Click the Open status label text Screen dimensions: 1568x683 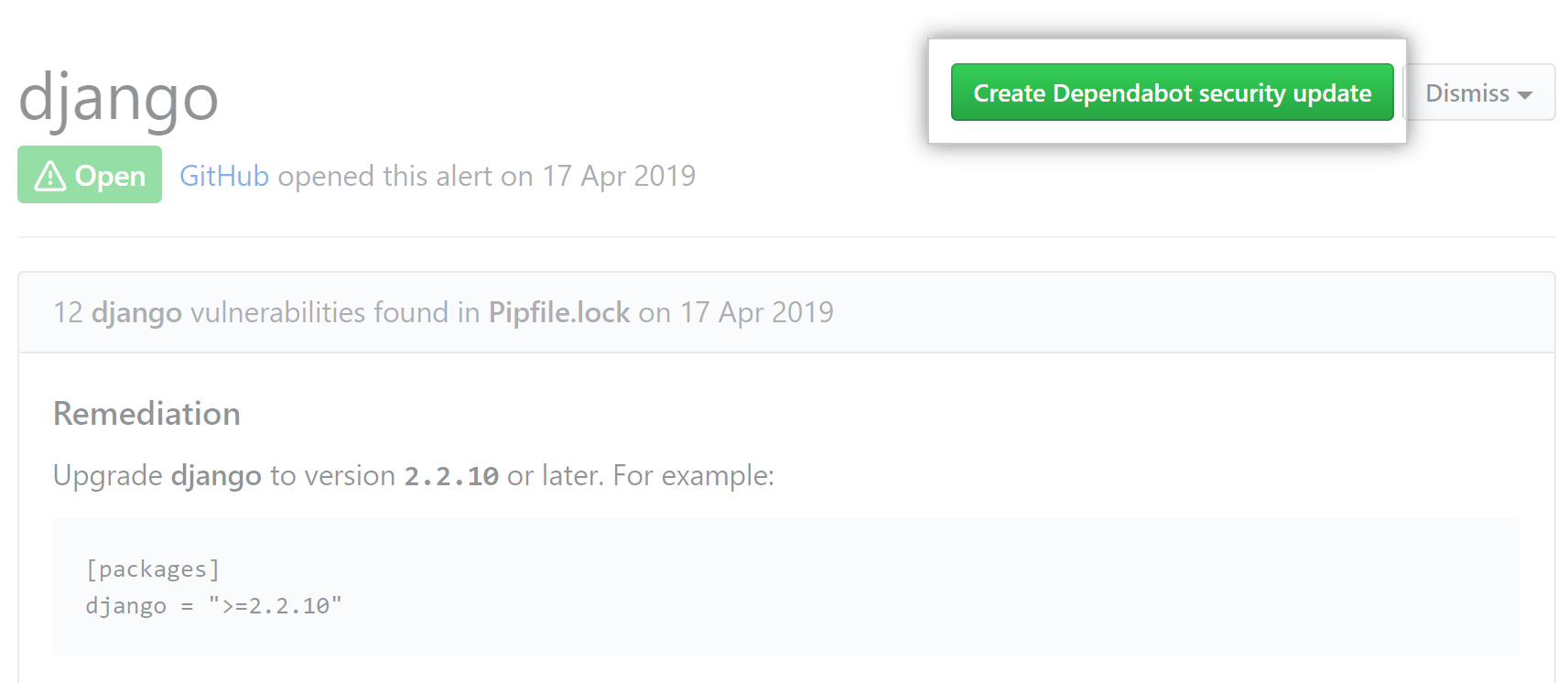pyautogui.click(x=110, y=176)
